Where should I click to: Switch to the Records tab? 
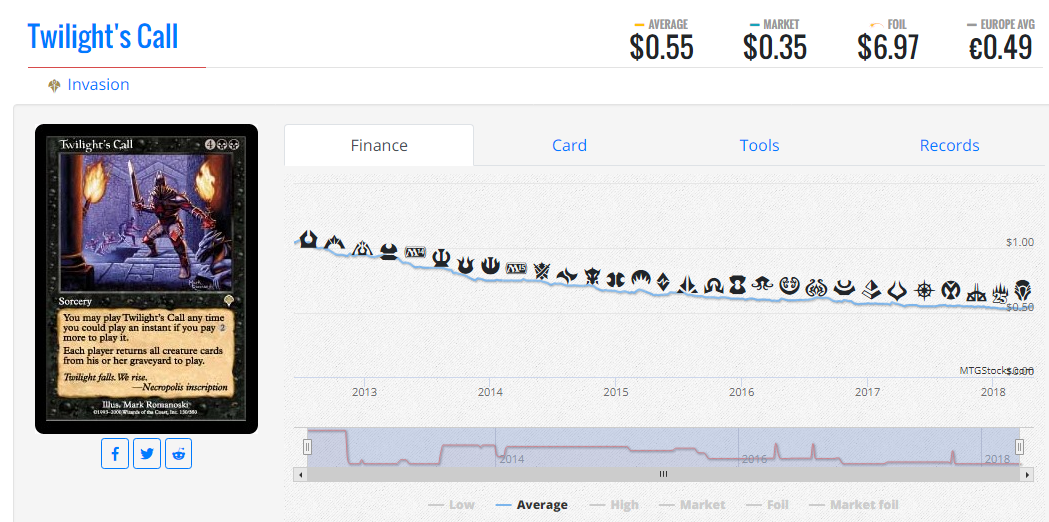coord(949,145)
